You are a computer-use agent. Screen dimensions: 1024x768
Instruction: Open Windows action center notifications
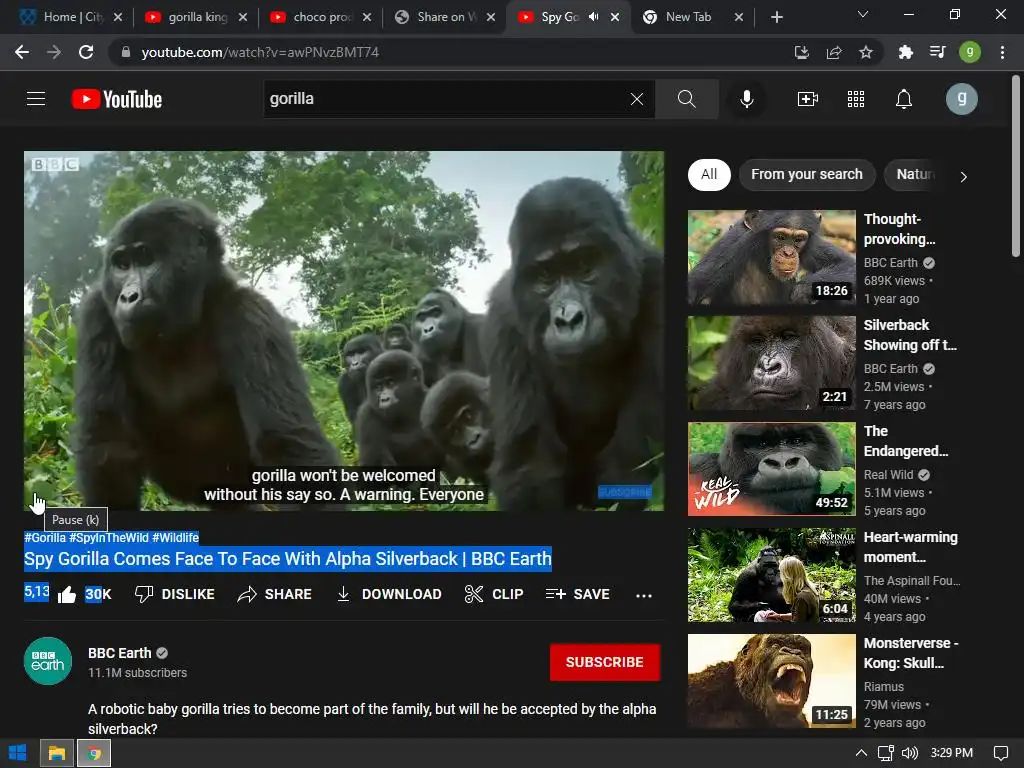(x=1000, y=753)
